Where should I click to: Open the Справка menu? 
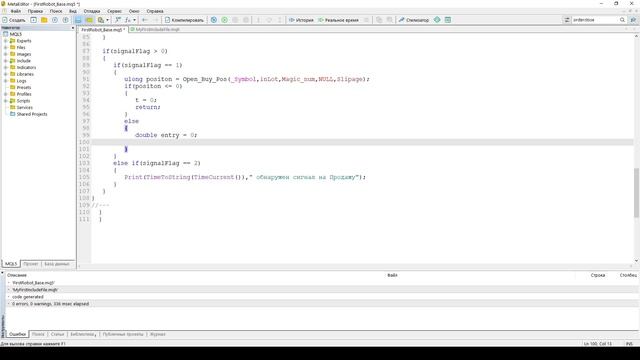tap(155, 11)
